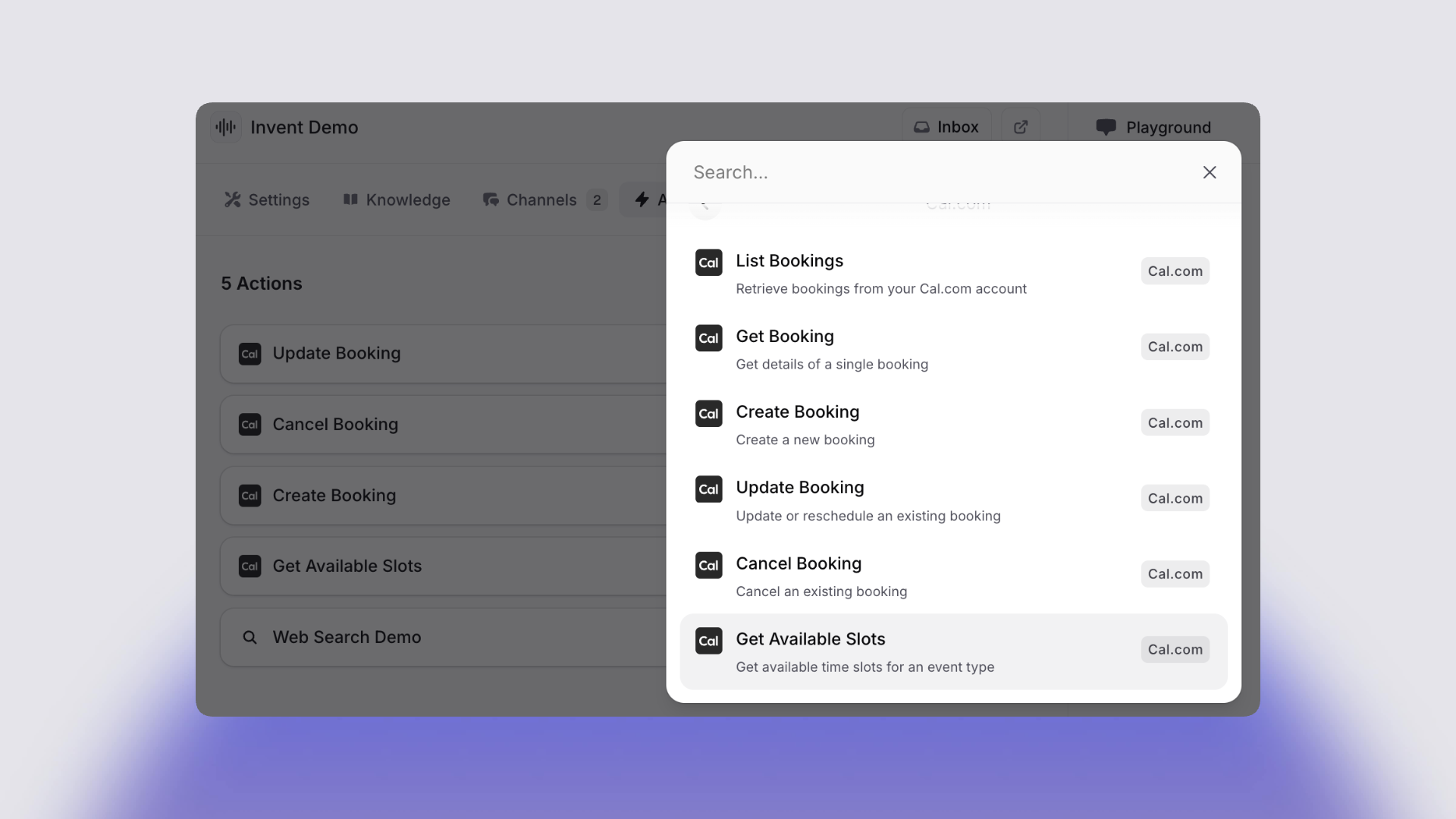Screen dimensions: 1456x819
Task: Switch to the Settings tab
Action: 267,200
